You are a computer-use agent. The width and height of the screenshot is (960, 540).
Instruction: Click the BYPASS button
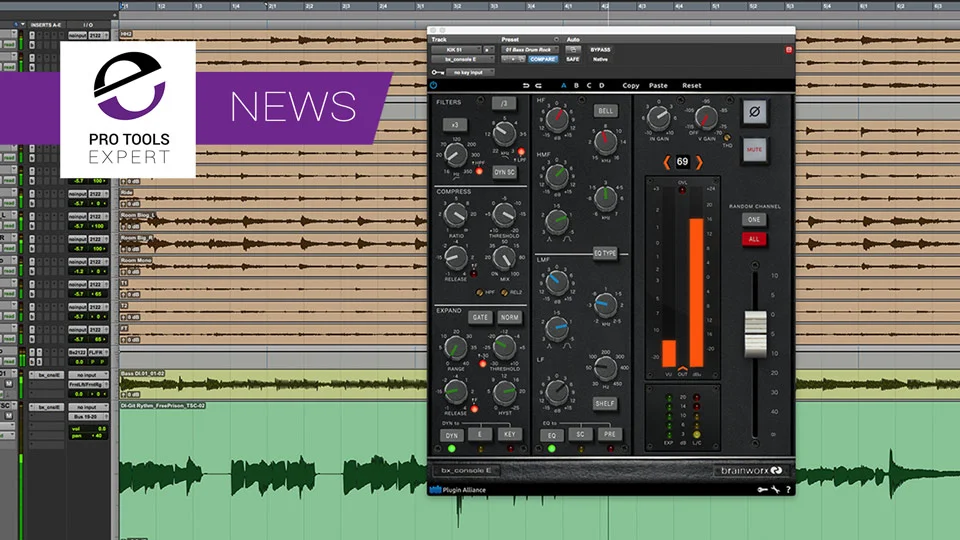pyautogui.click(x=600, y=50)
